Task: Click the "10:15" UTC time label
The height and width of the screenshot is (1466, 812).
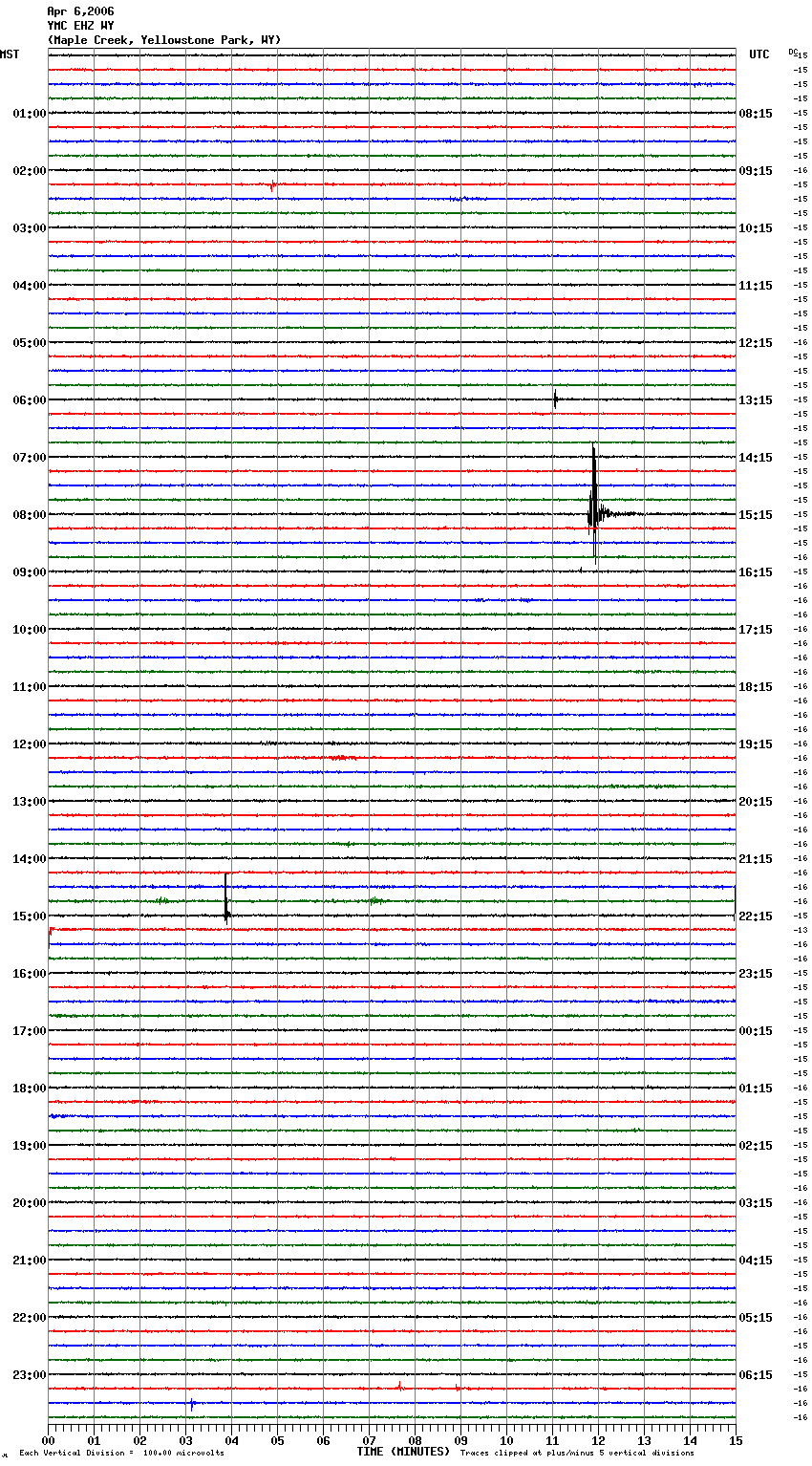Action: 756,228
